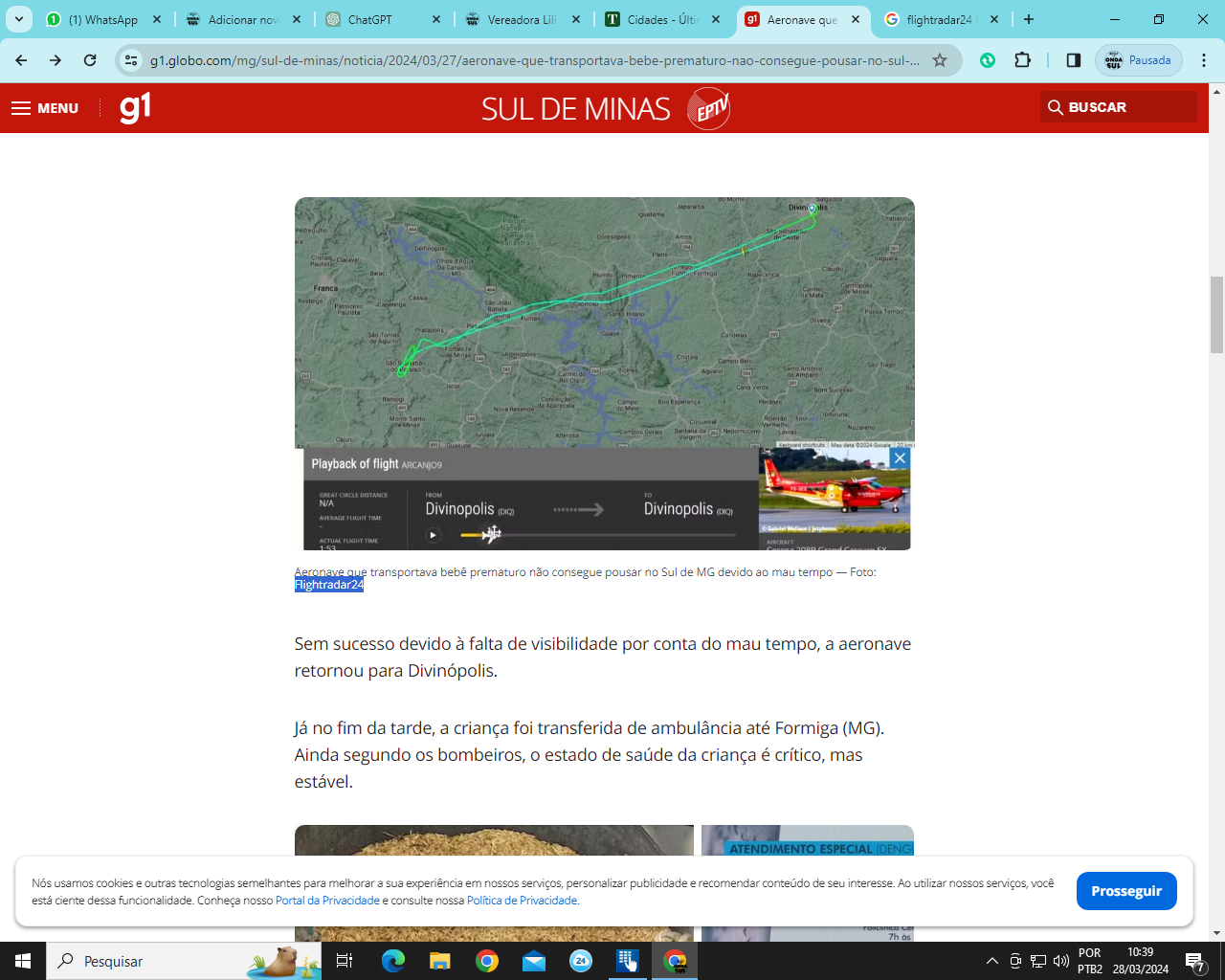1225x980 pixels.
Task: Switch to the Adicionar nov tab
Action: pos(243,19)
